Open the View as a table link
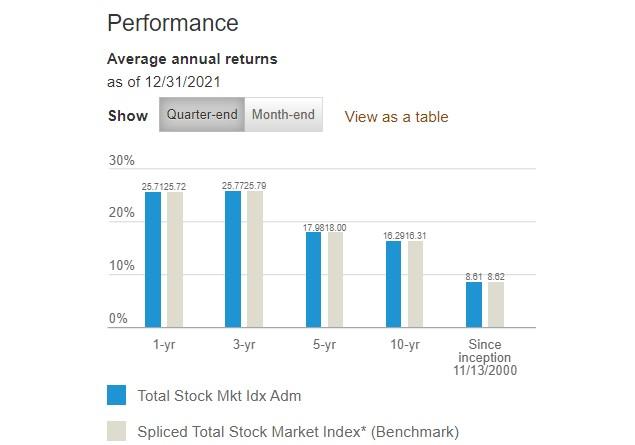This screenshot has height=445, width=635. pos(396,117)
